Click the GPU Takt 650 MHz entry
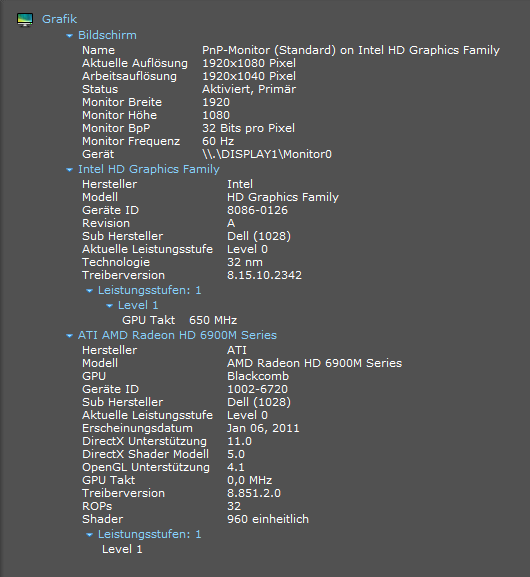The image size is (530, 577). pyautogui.click(x=180, y=320)
